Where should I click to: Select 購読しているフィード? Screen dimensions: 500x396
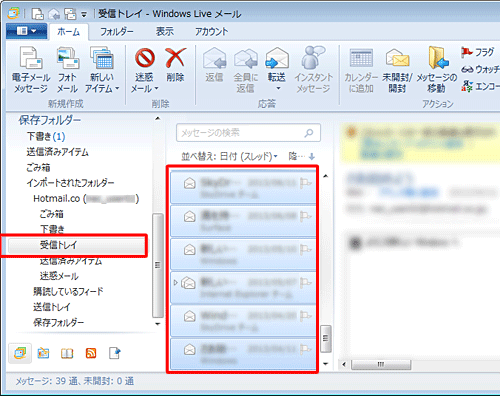[68, 291]
